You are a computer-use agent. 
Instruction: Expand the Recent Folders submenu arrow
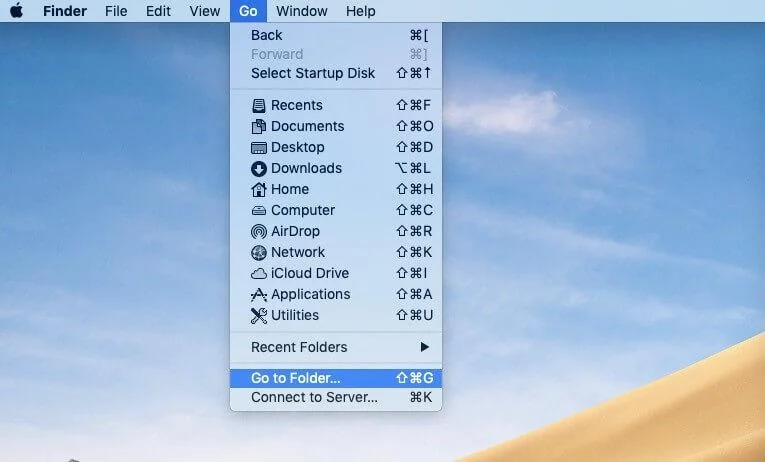(424, 347)
